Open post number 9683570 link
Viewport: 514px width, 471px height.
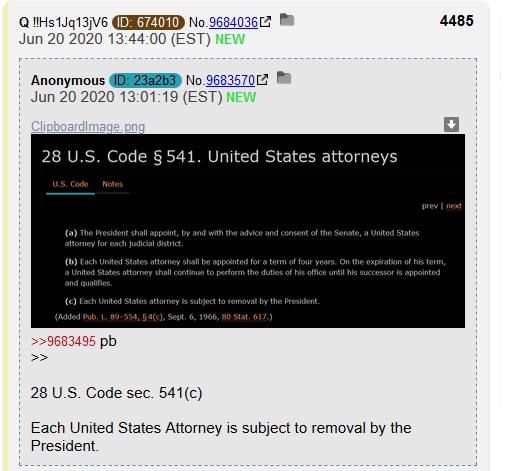230,80
